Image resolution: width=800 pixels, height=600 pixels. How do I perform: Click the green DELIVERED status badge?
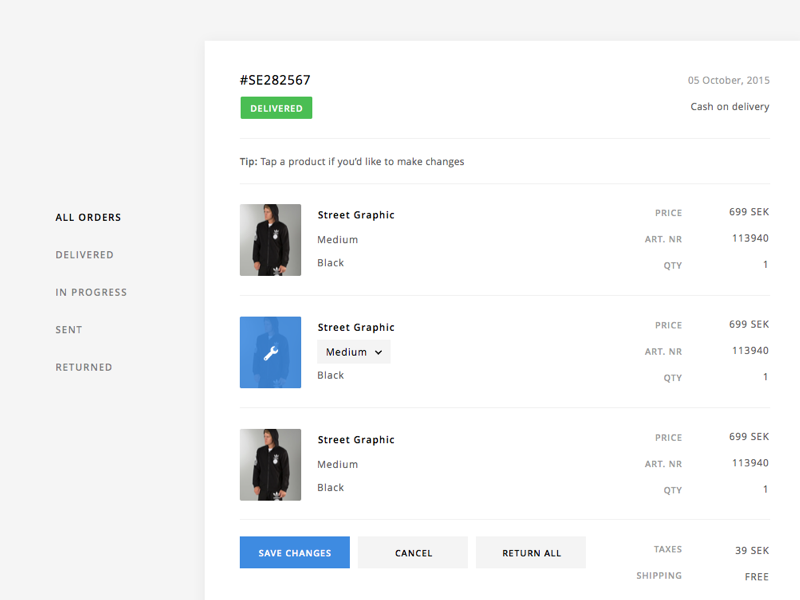click(x=276, y=107)
